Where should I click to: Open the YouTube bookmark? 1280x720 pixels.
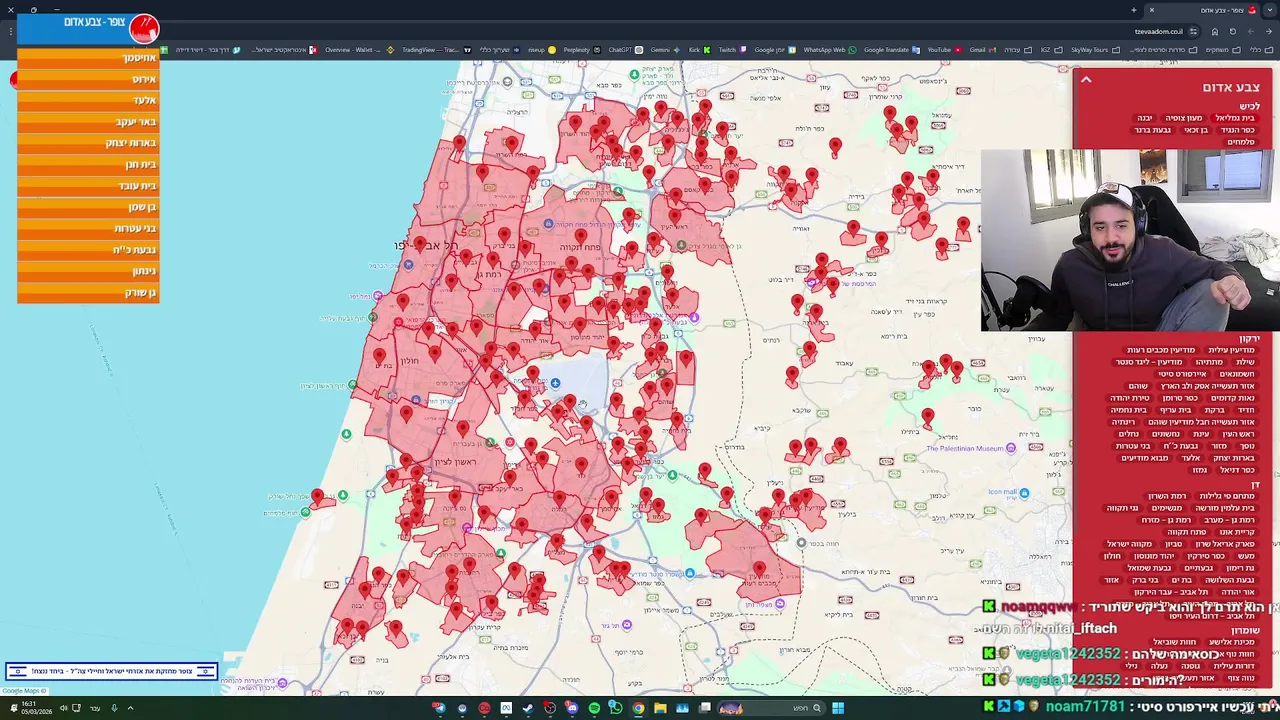point(943,50)
